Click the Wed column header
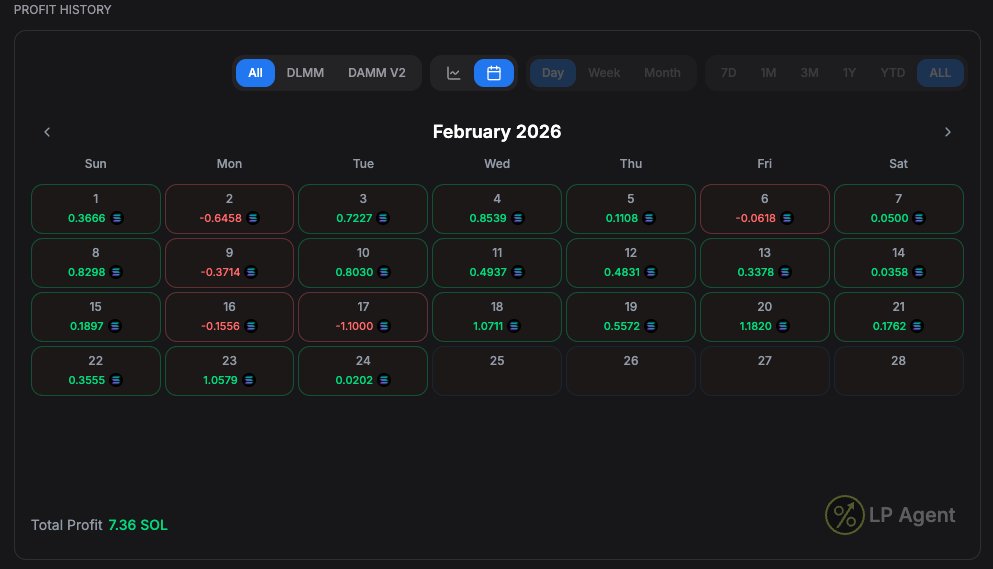 tap(497, 163)
